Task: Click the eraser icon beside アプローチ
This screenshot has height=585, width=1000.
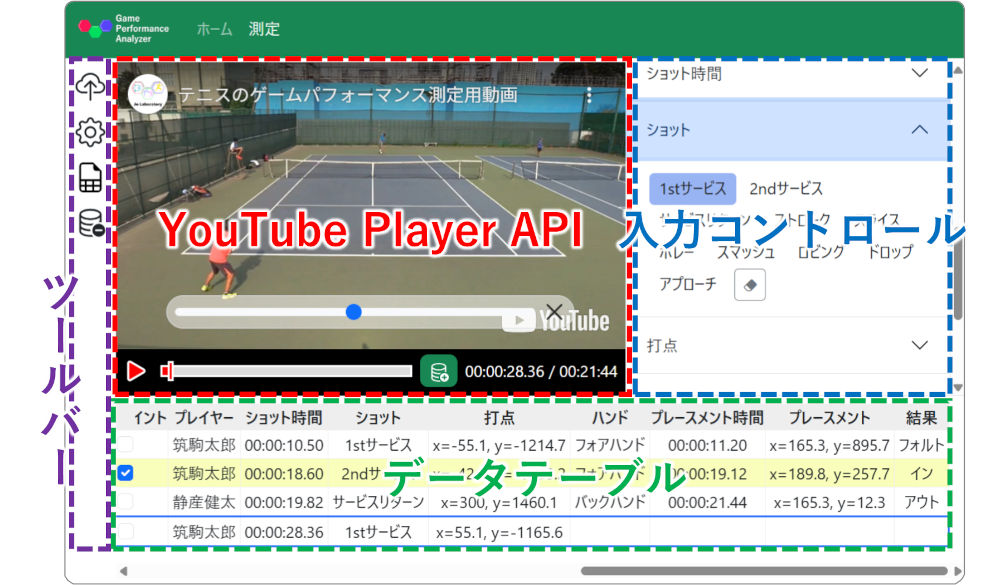Action: click(750, 285)
